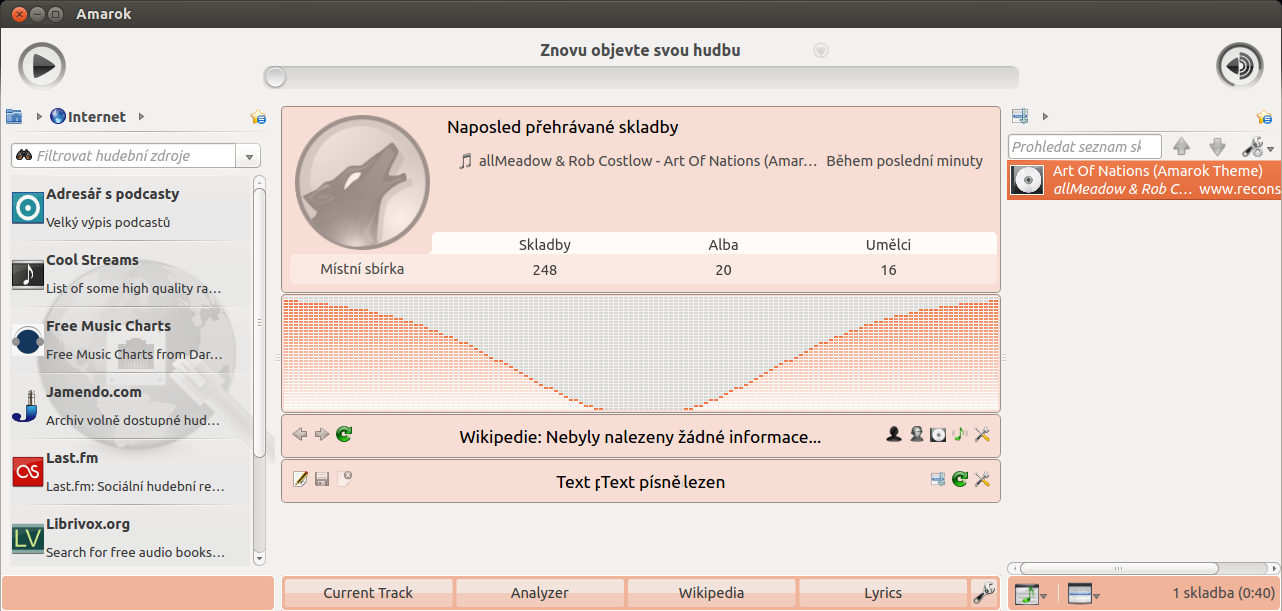This screenshot has width=1282, height=611.
Task: Click the media sources bookmarks star icon
Action: click(x=258, y=117)
